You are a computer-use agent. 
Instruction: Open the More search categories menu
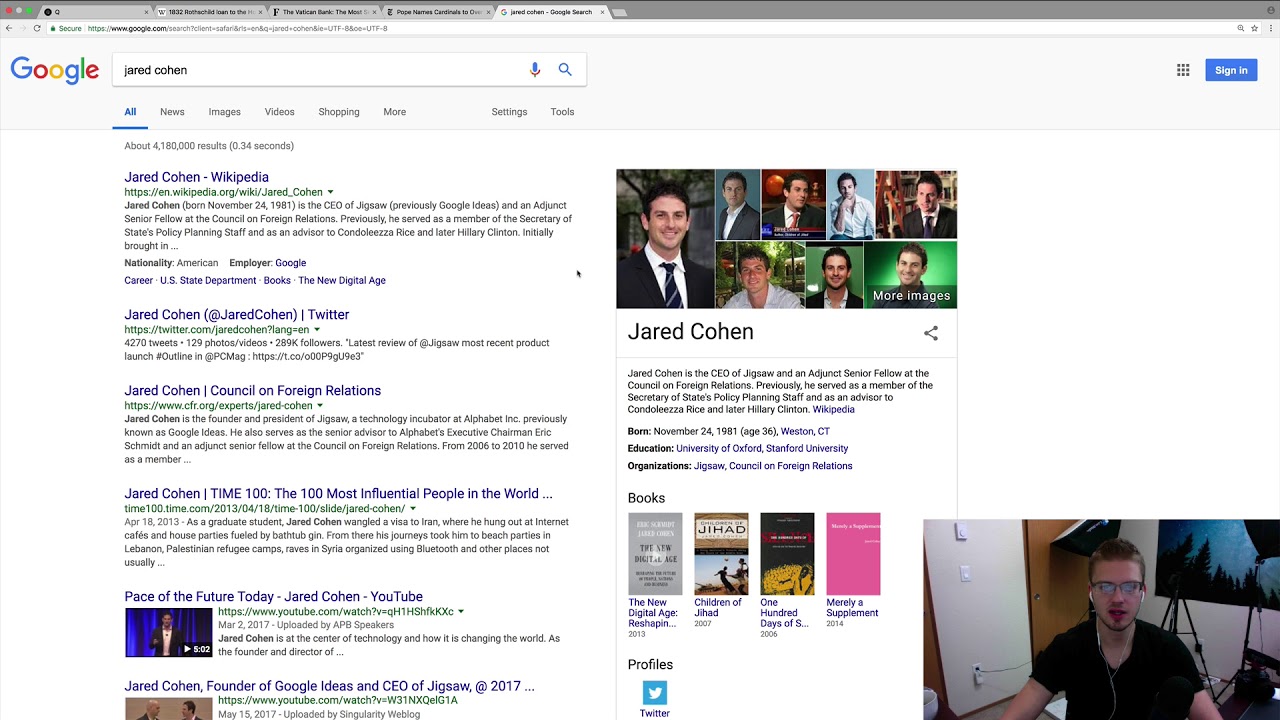pyautogui.click(x=394, y=112)
